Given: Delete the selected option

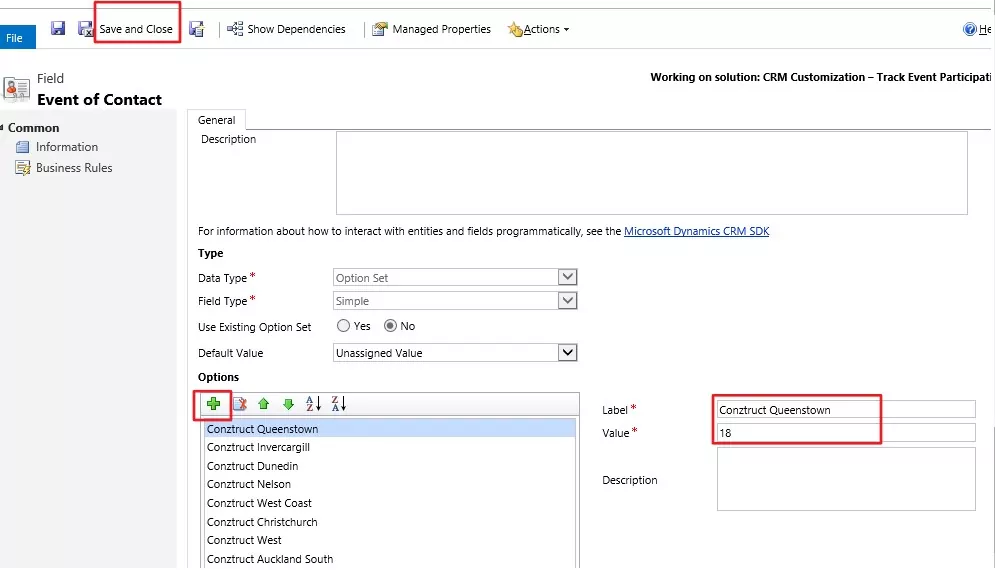Looking at the screenshot, I should click(240, 404).
